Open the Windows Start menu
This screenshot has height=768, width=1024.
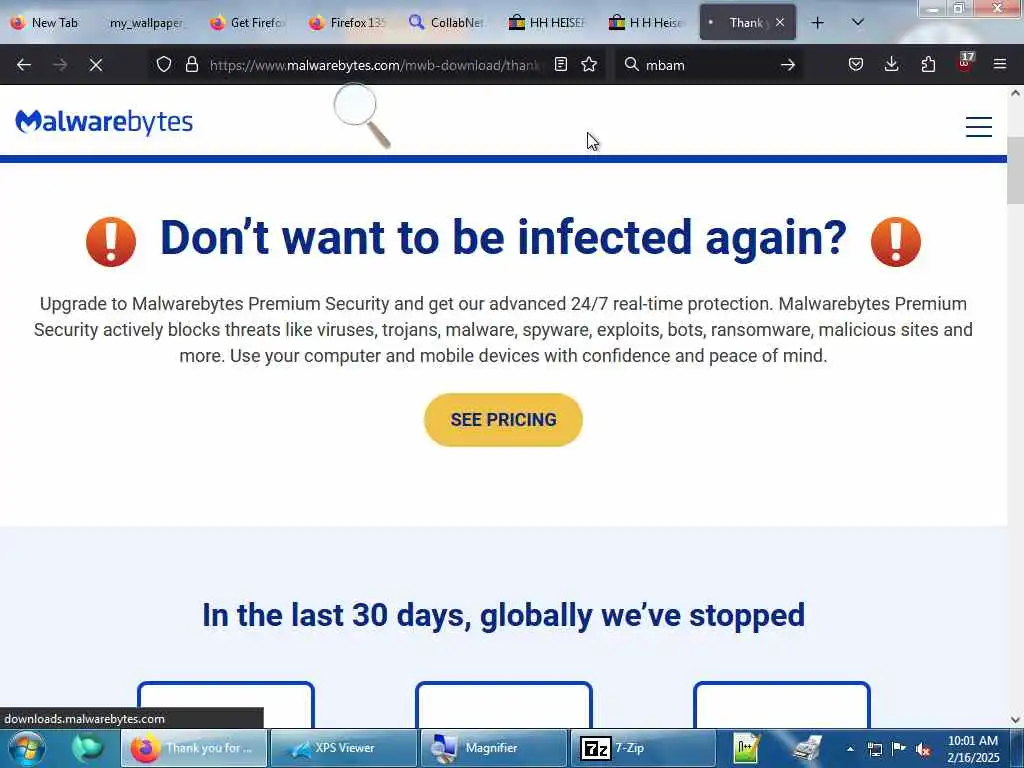coord(27,748)
